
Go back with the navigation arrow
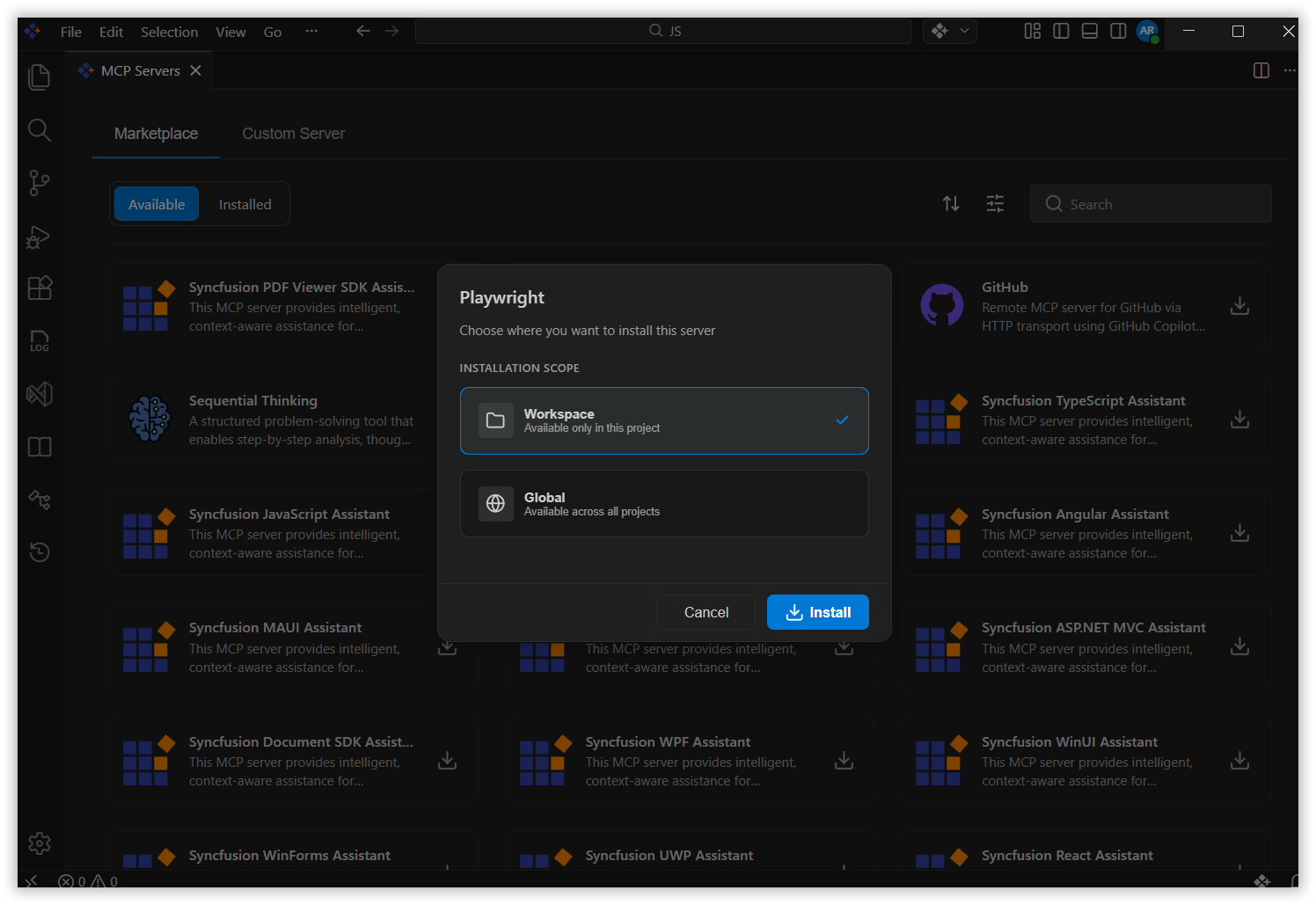(x=363, y=31)
